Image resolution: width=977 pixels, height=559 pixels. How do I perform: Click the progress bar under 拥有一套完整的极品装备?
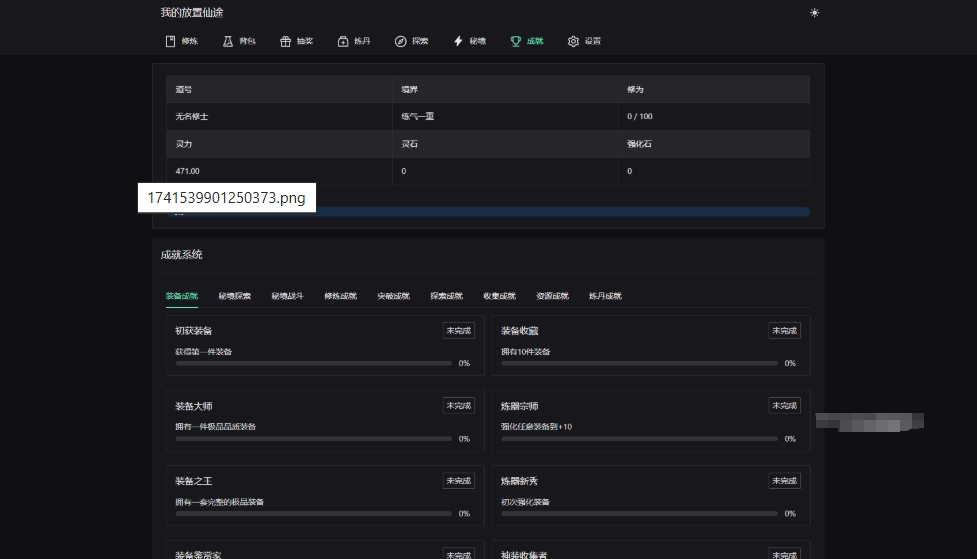pyautogui.click(x=313, y=514)
